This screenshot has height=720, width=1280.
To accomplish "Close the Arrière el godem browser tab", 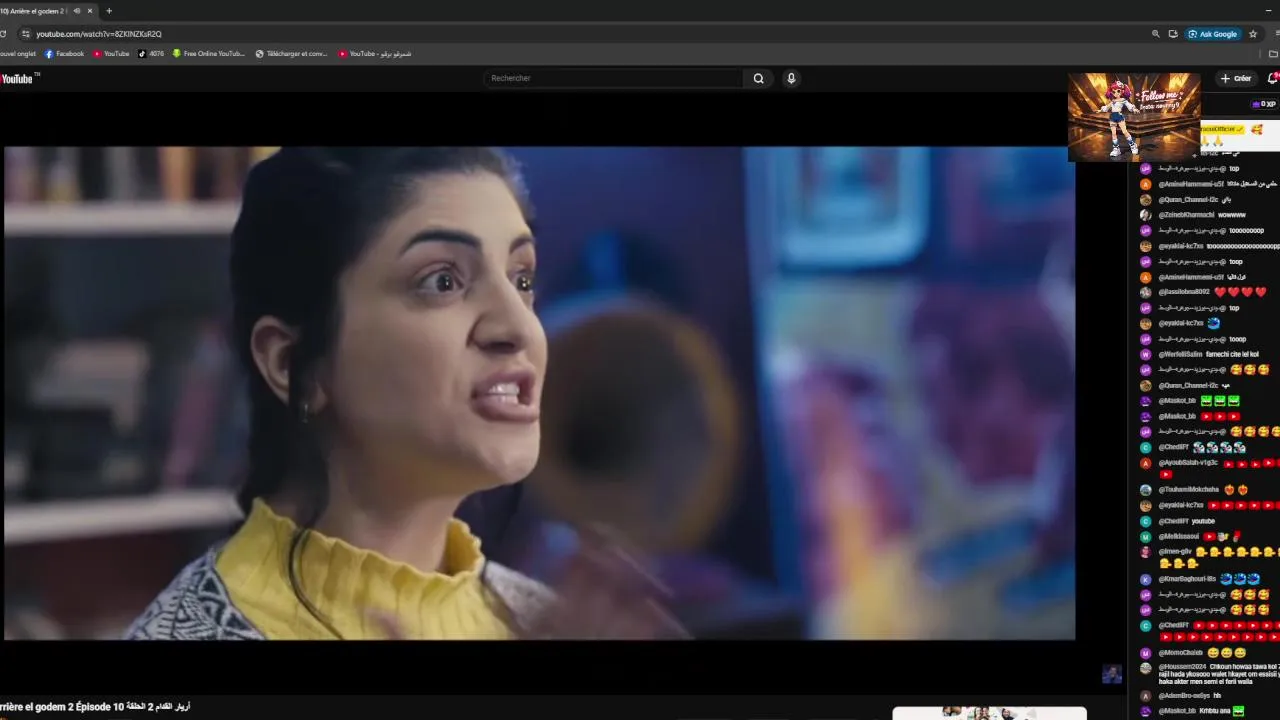I will 90,11.
